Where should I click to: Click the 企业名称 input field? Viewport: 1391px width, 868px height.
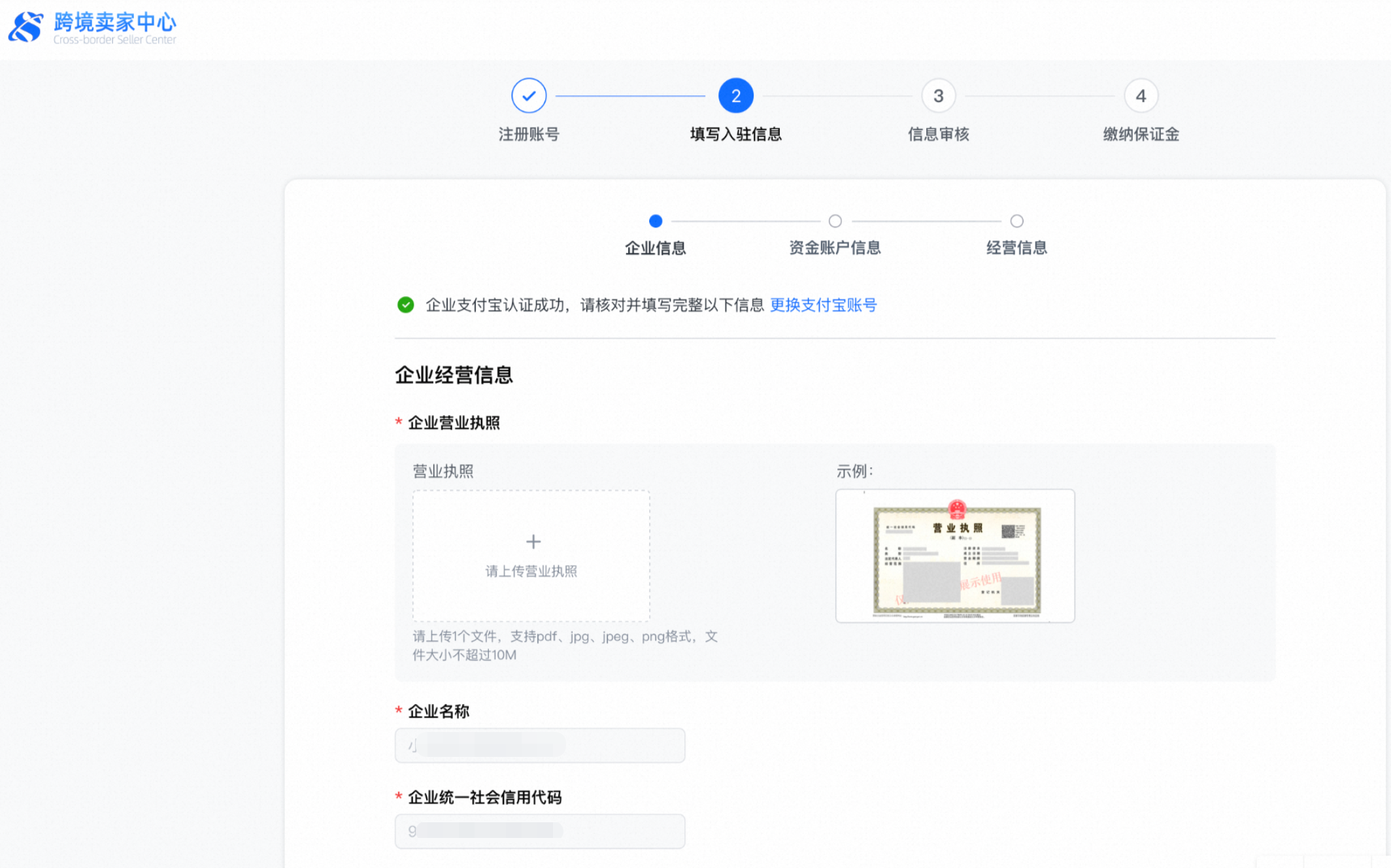[x=539, y=745]
